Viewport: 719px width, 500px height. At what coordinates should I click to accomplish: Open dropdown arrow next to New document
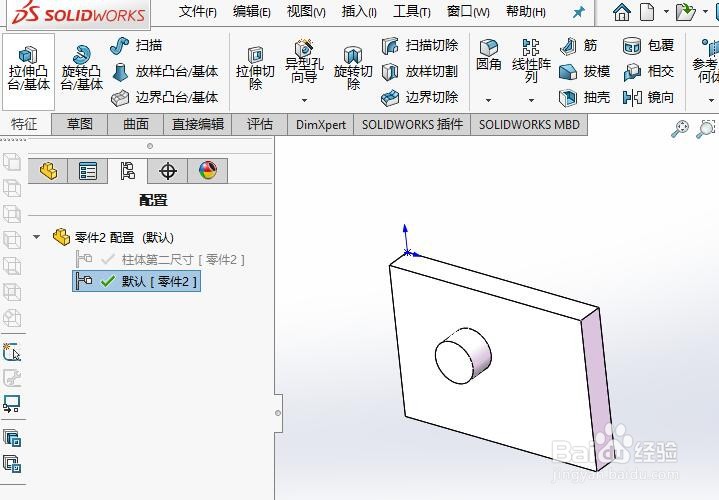(x=666, y=11)
